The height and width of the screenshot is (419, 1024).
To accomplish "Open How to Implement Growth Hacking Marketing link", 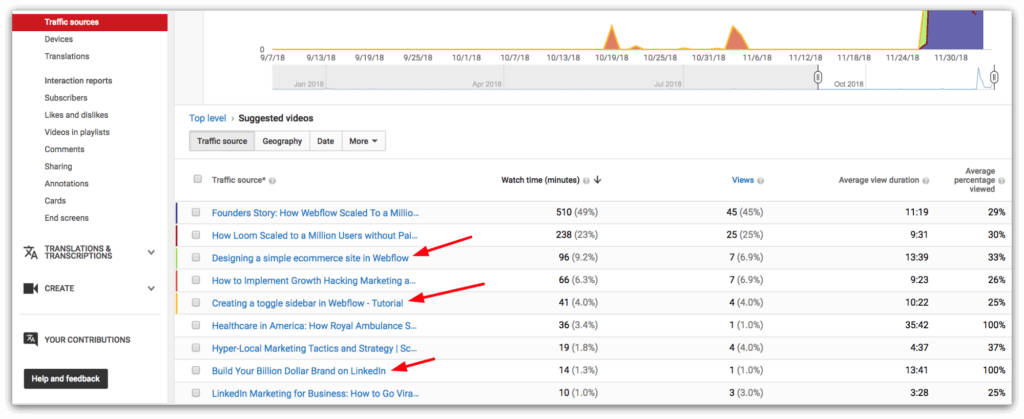I will pos(314,281).
